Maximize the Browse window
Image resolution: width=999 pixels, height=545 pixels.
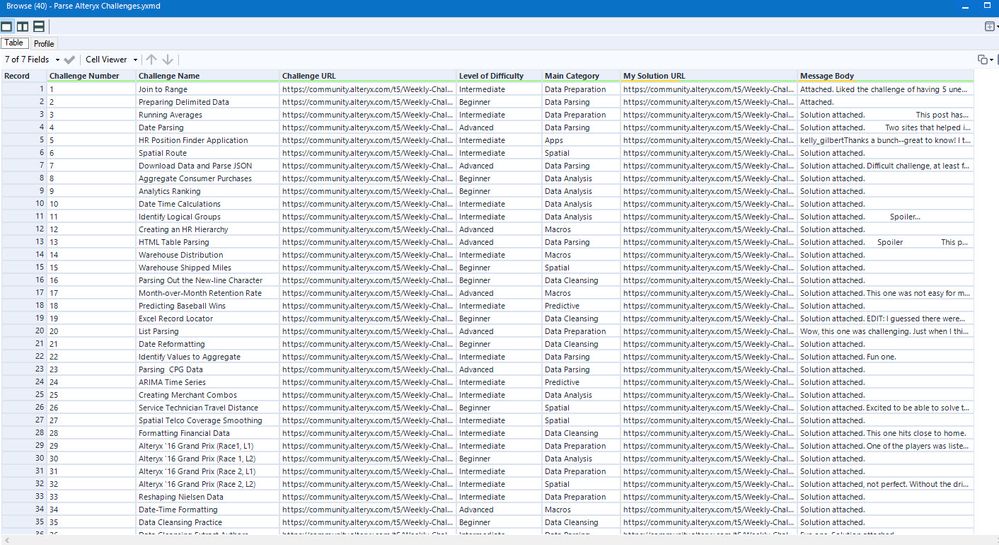tap(987, 6)
